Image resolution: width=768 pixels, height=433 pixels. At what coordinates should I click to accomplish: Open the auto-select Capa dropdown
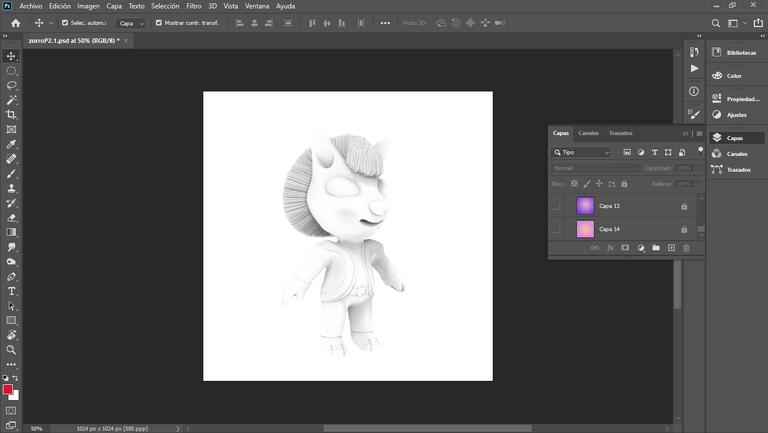tap(131, 23)
